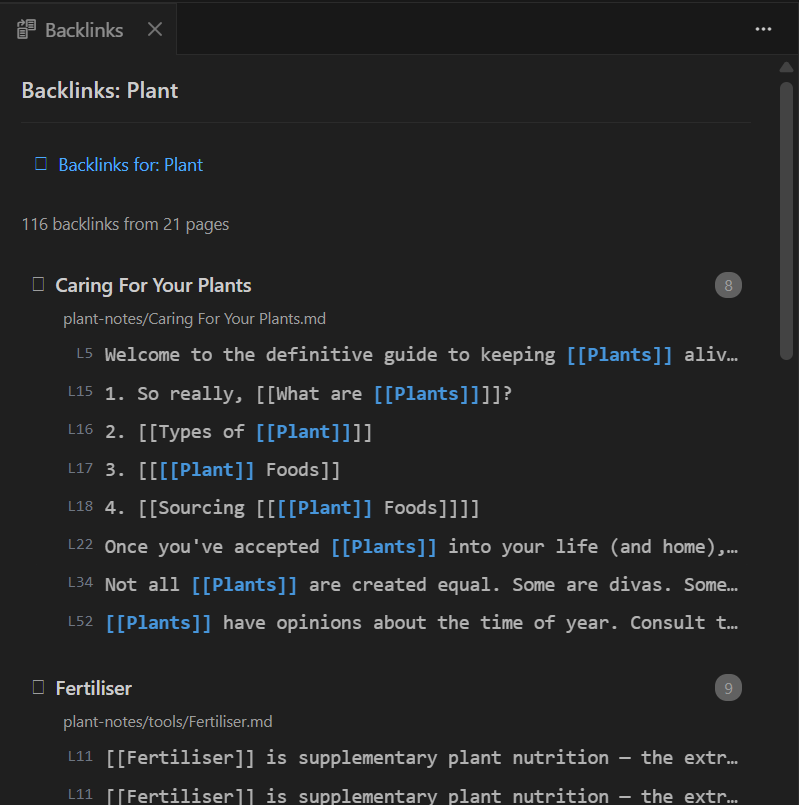Click the 9 count badge next to Fertiliser

pyautogui.click(x=728, y=688)
